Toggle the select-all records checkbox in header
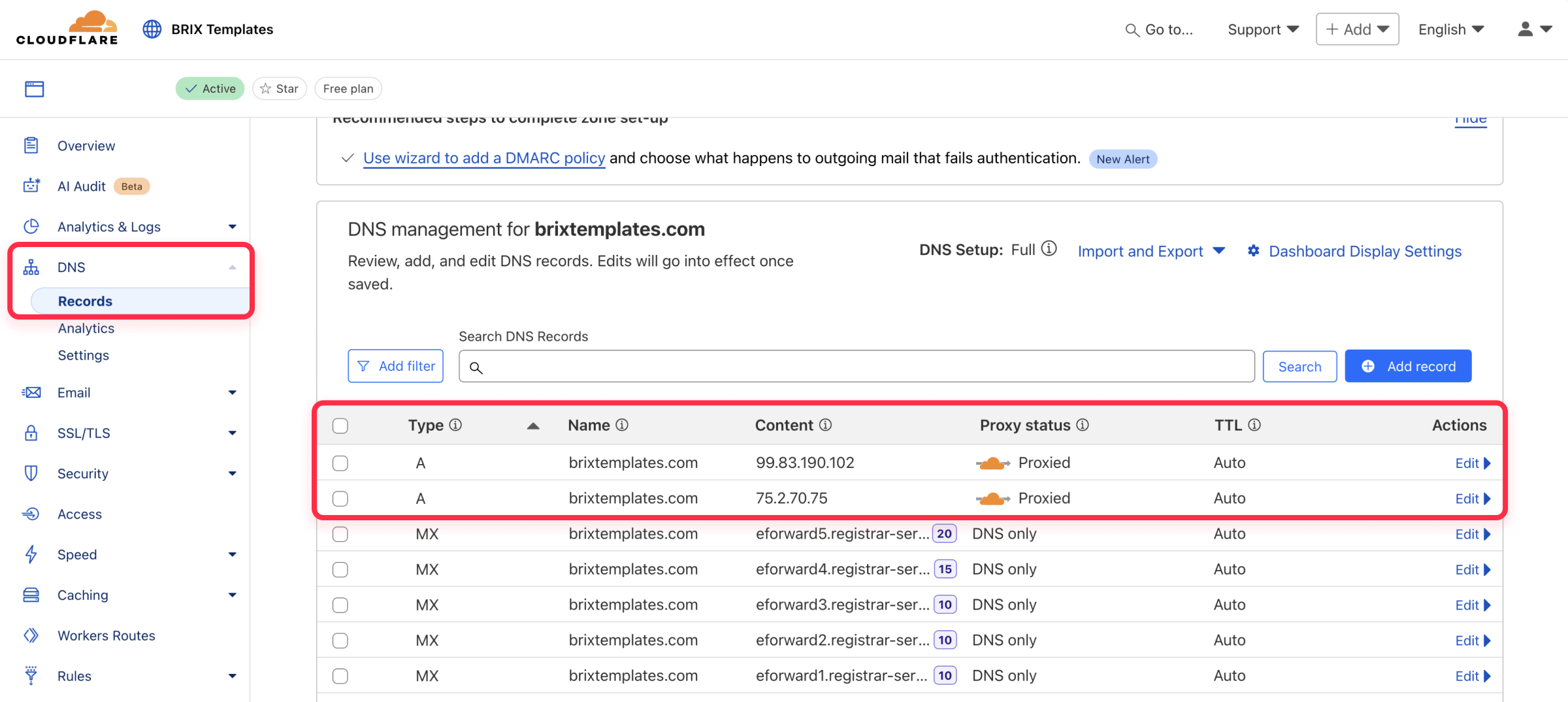The image size is (1568, 702). [x=340, y=426]
